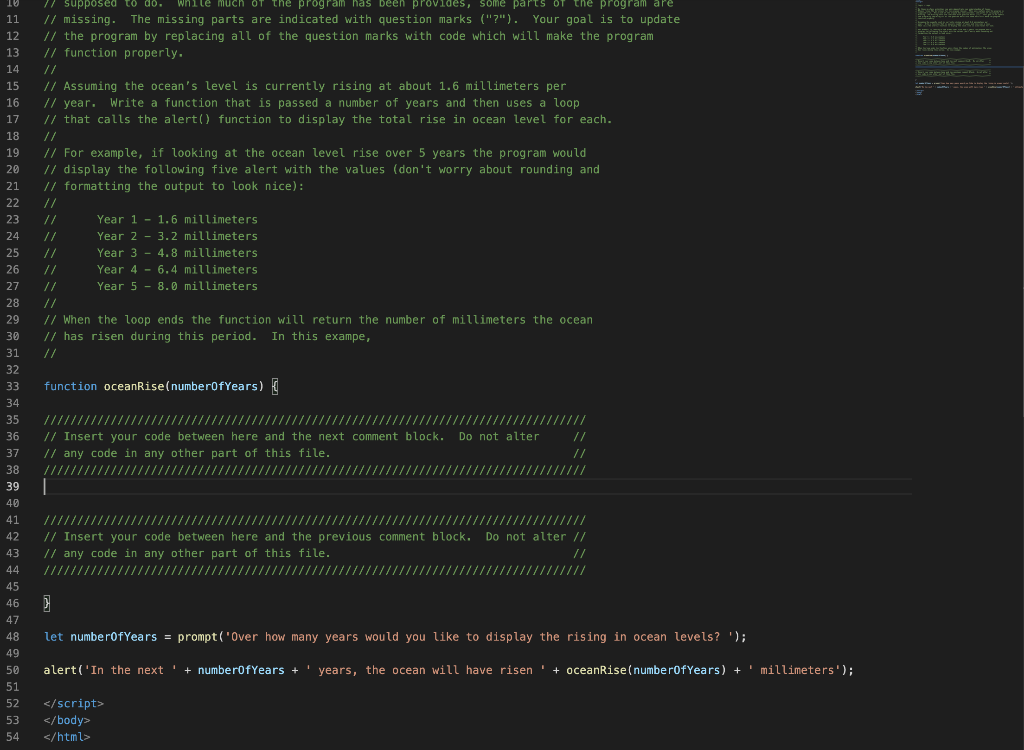The image size is (1024, 750).
Task: Click the 'formatting the output to look nice' comment
Action: tap(174, 186)
